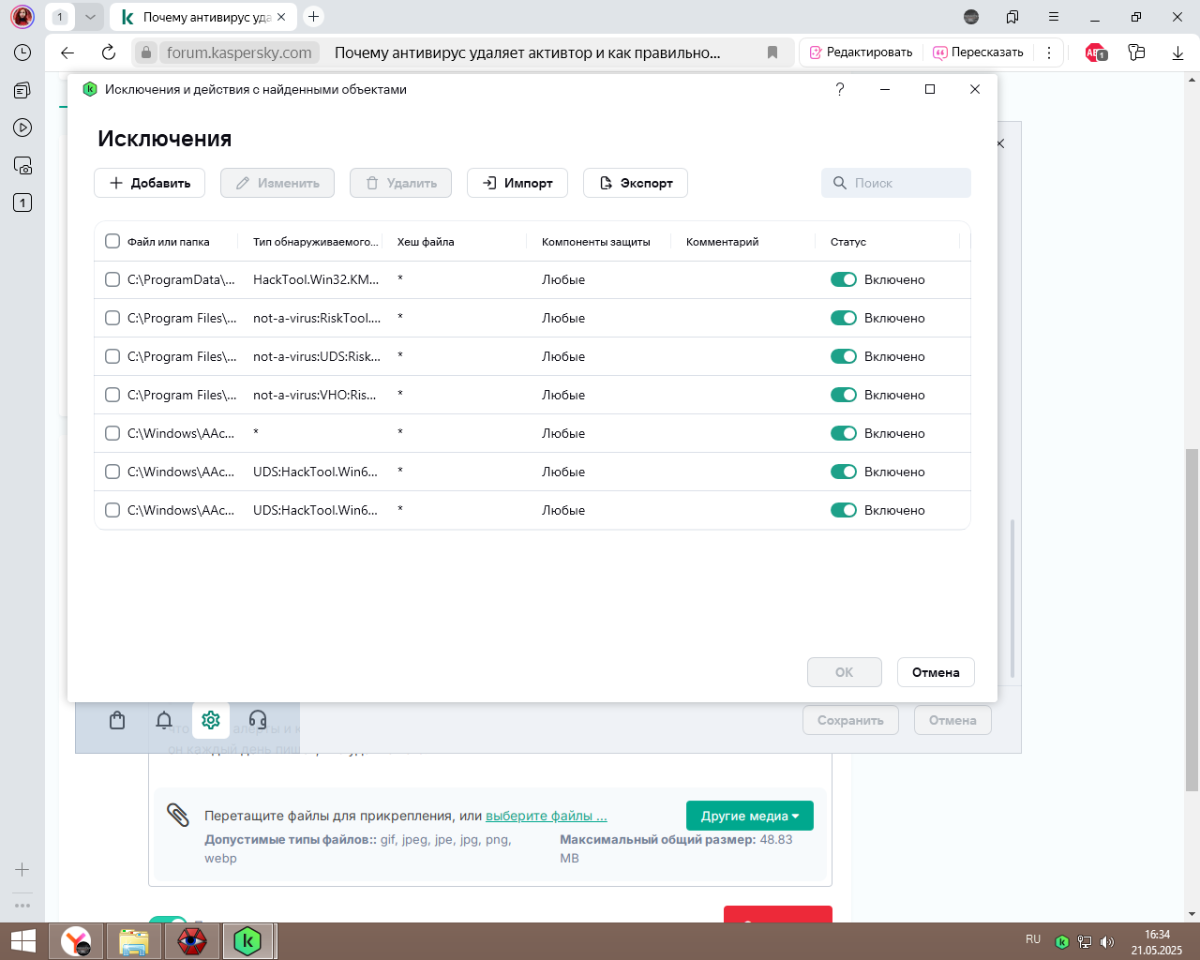Click the forum.kaspersky.com address field

(x=240, y=53)
